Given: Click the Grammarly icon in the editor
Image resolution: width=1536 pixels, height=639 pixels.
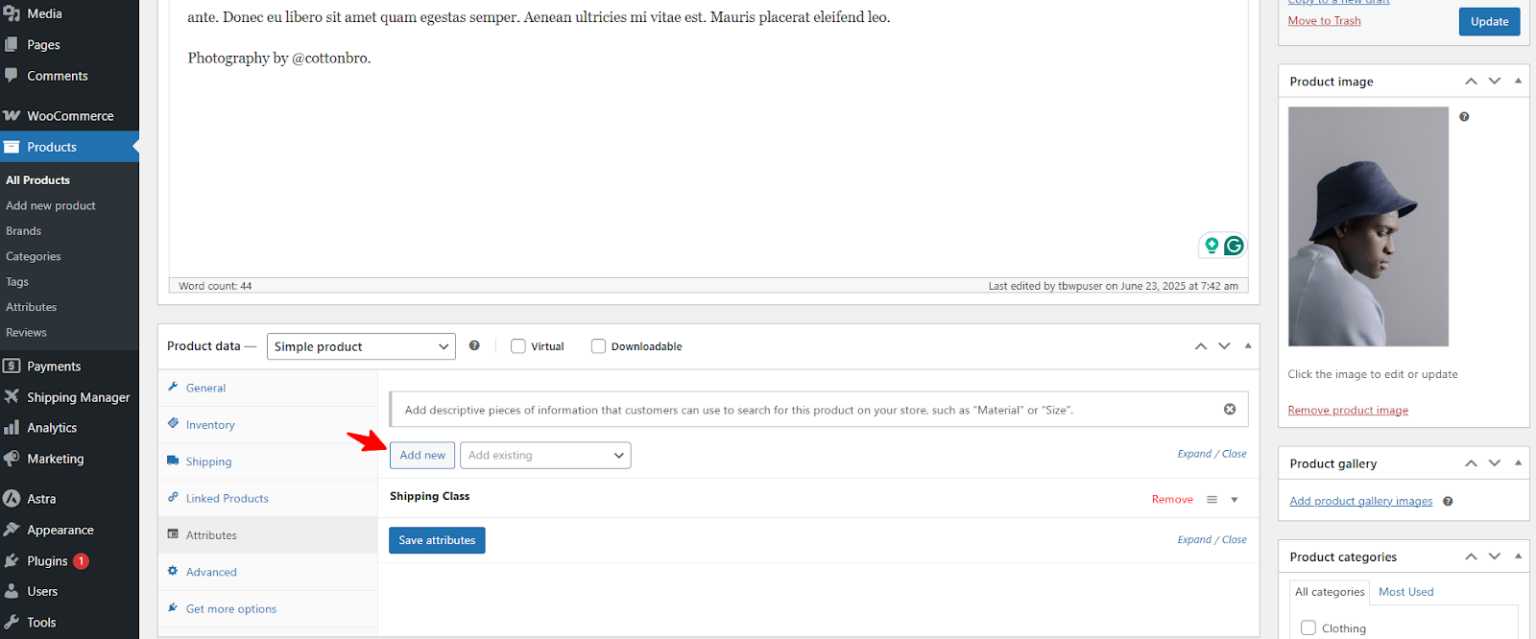Looking at the screenshot, I should 1234,245.
